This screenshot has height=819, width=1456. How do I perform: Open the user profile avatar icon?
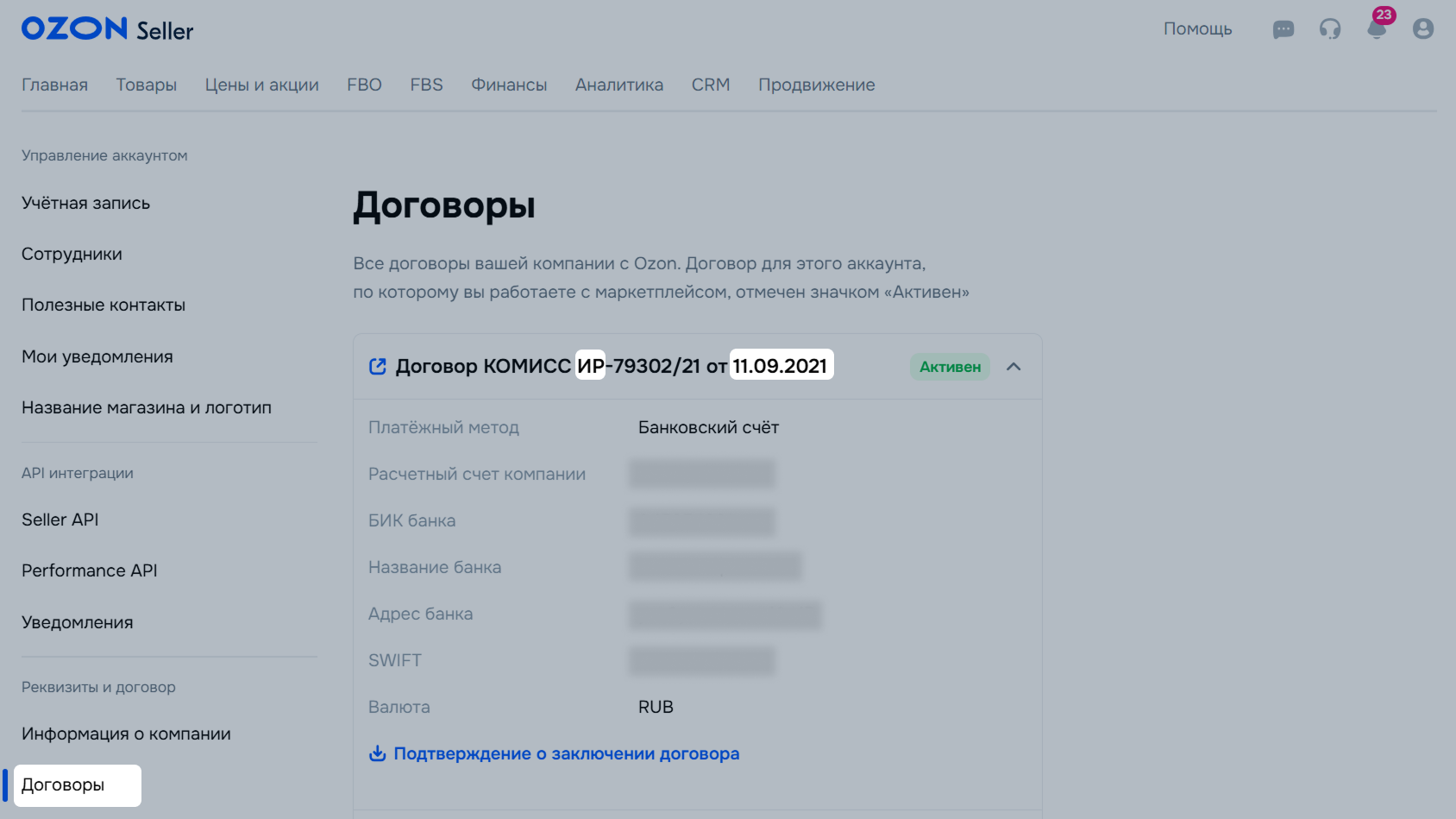tap(1423, 29)
